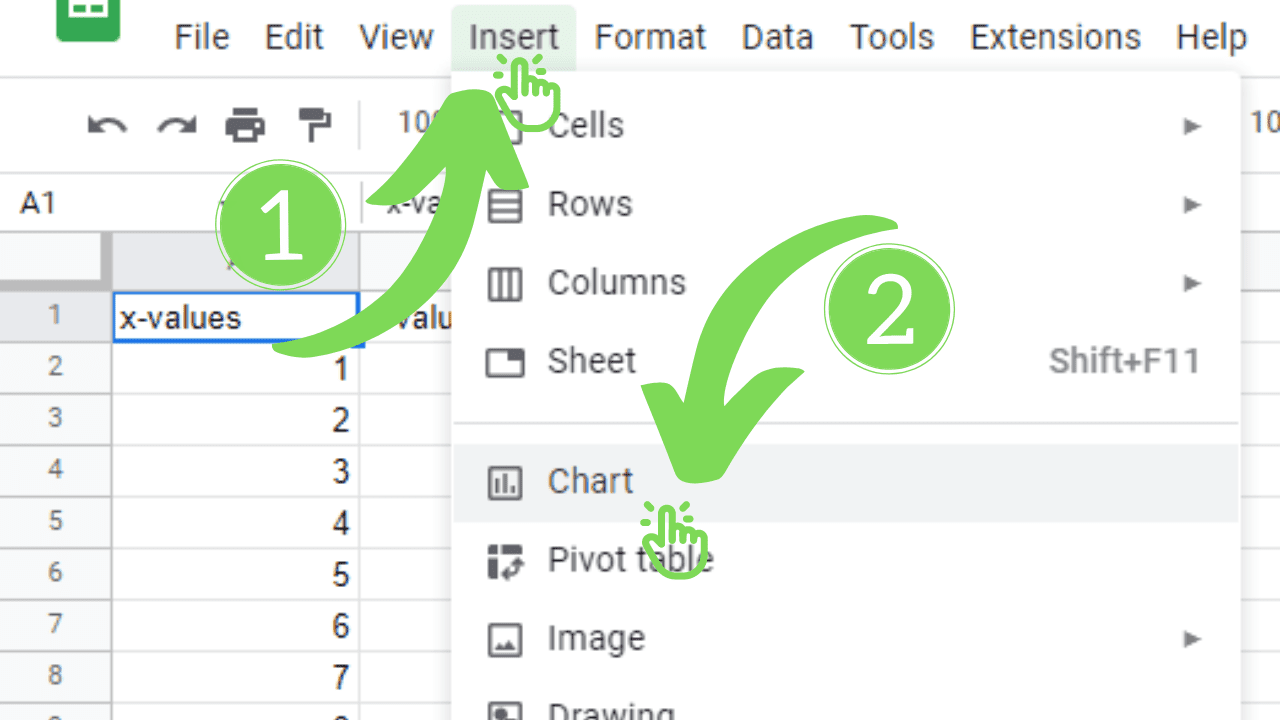Expand the Rows submenu arrow
This screenshot has width=1280, height=720.
1193,204
